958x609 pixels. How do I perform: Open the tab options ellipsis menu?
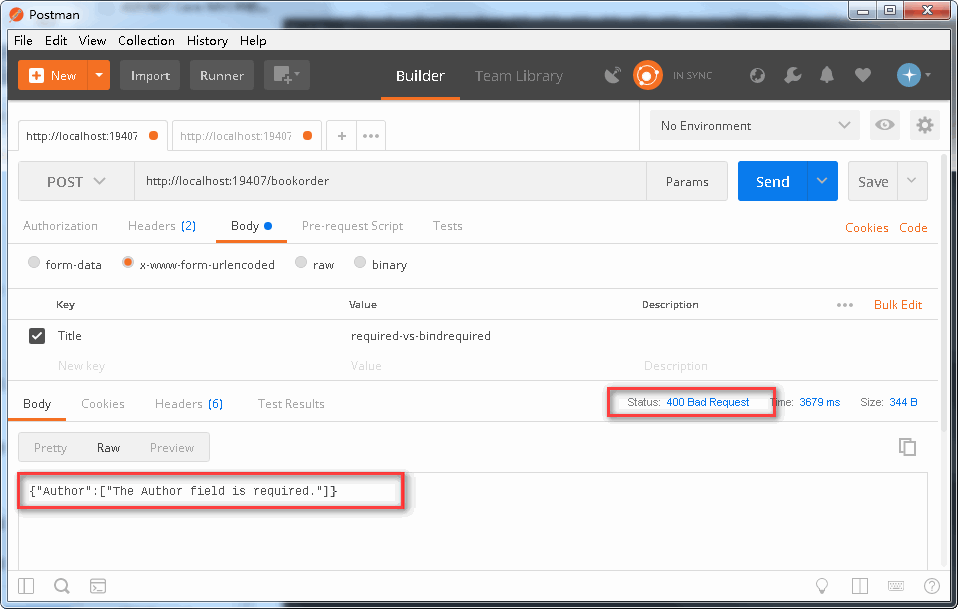pyautogui.click(x=371, y=136)
